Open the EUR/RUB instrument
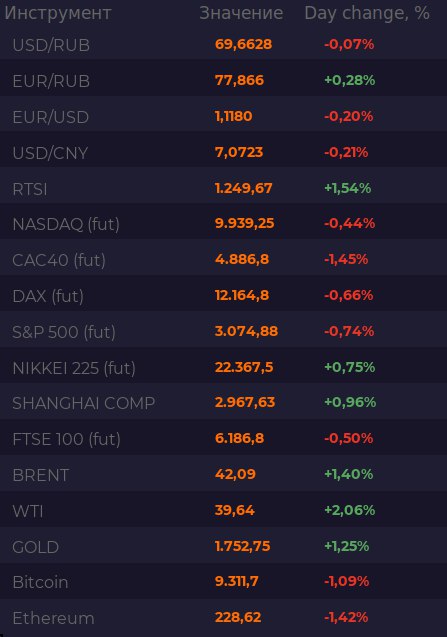 [224, 80]
